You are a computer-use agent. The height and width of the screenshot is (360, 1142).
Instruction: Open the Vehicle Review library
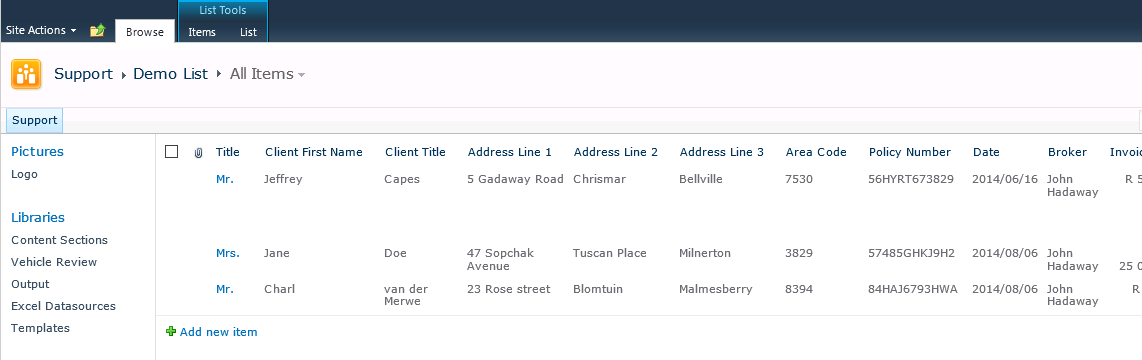click(x=54, y=262)
